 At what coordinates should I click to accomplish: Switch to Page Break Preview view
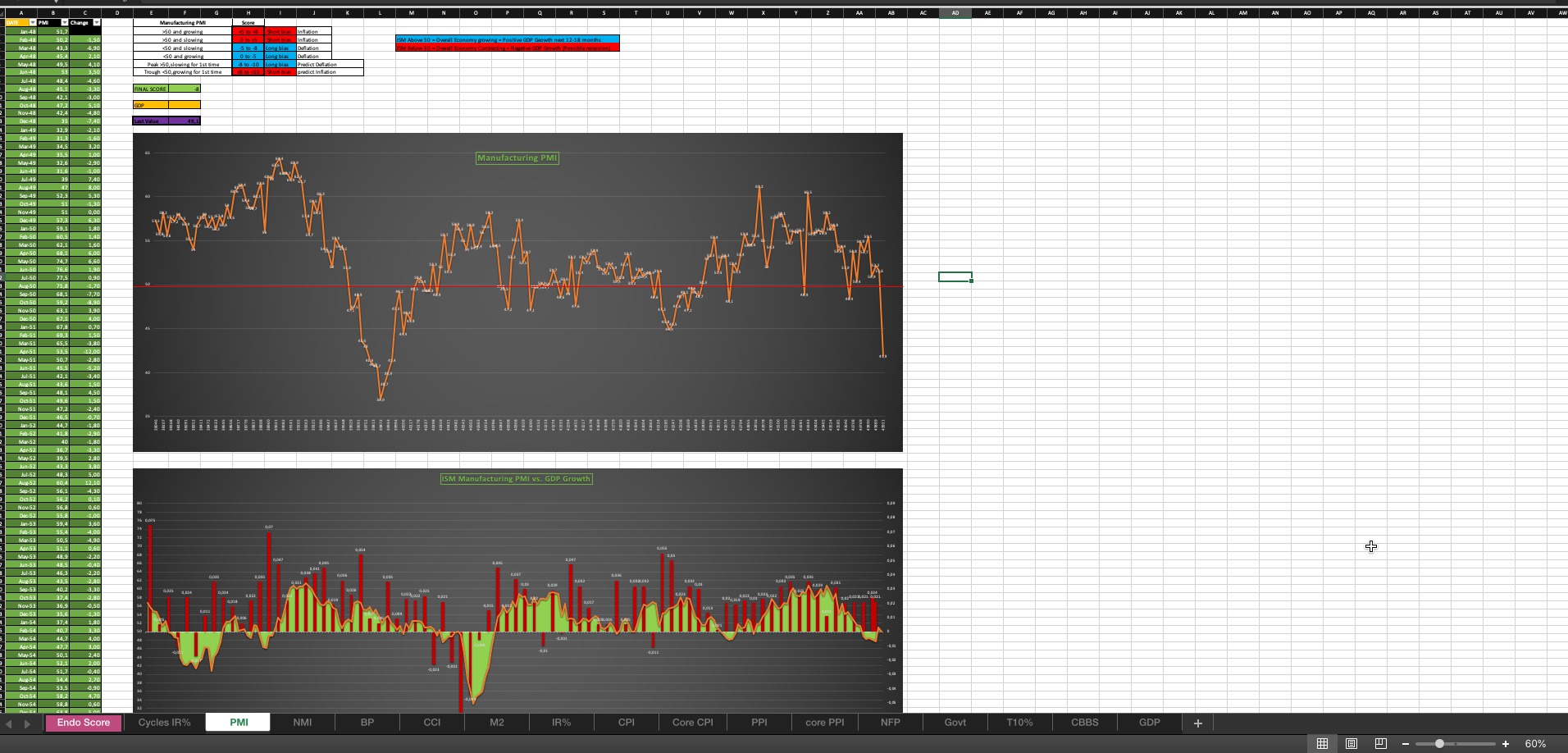click(1381, 743)
